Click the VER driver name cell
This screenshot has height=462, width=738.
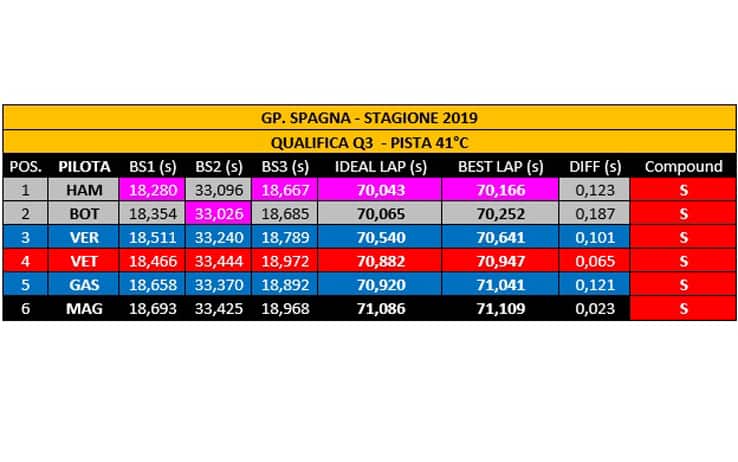coord(85,239)
